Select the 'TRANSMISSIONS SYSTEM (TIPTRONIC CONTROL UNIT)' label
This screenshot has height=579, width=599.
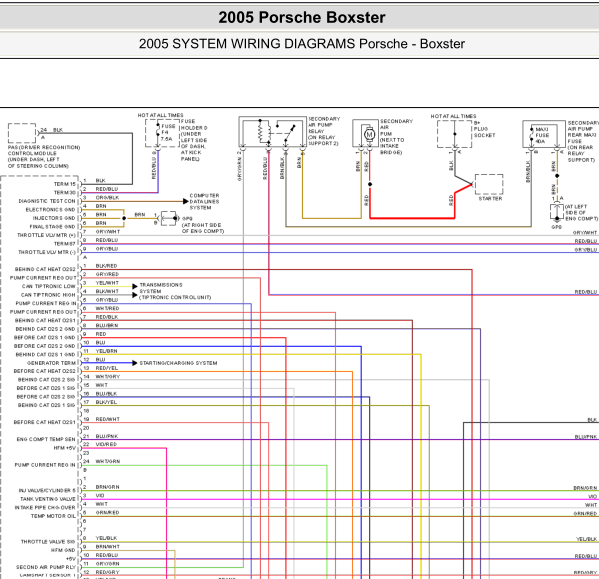(175, 291)
